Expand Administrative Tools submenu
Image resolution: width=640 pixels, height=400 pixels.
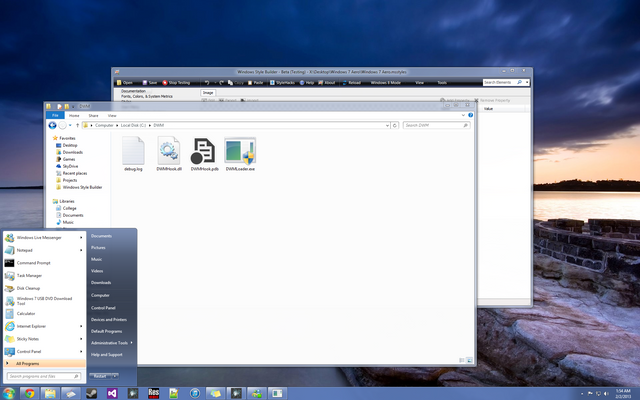coord(131,343)
